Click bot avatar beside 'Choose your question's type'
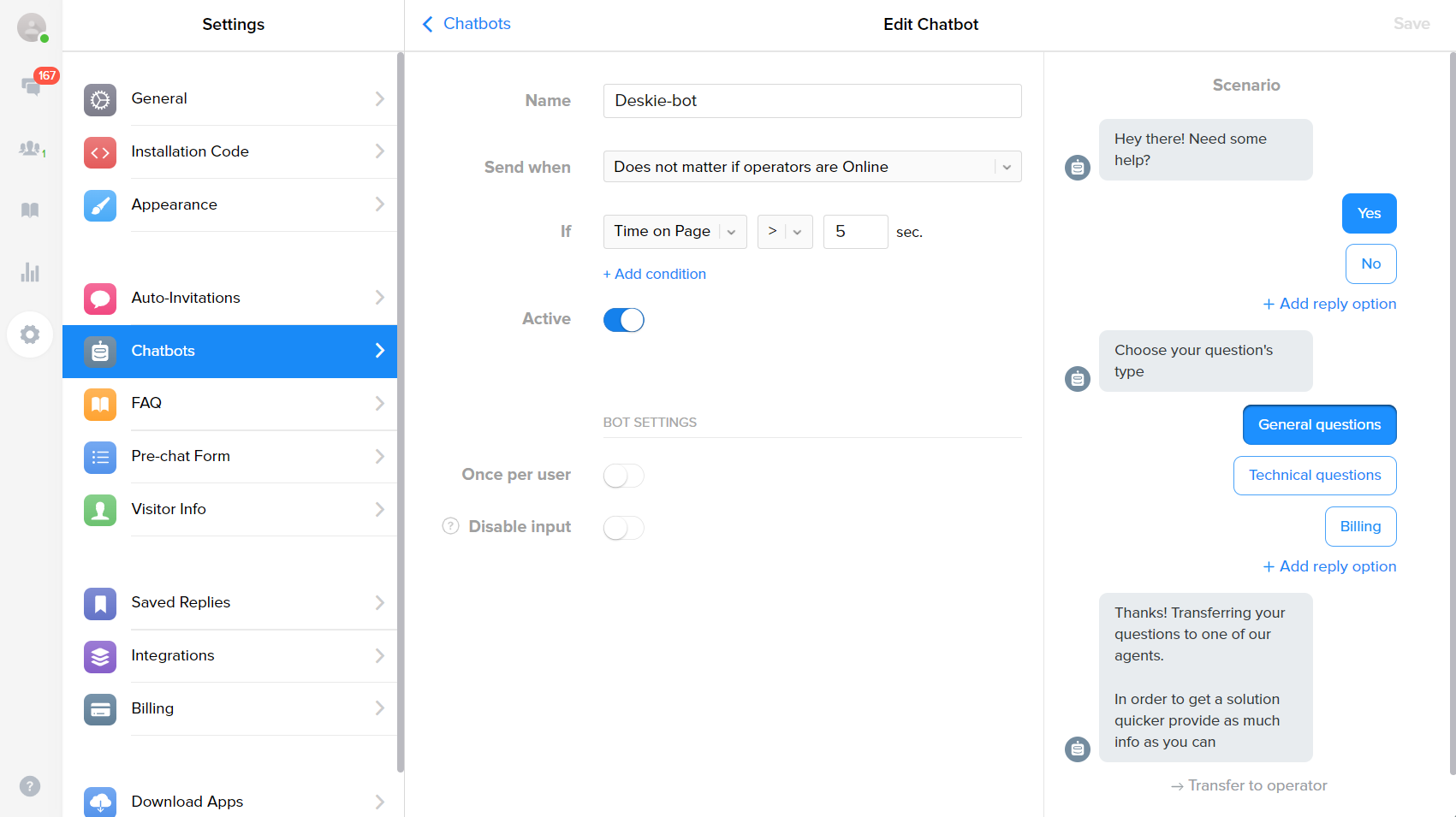Image resolution: width=1456 pixels, height=817 pixels. point(1078,379)
